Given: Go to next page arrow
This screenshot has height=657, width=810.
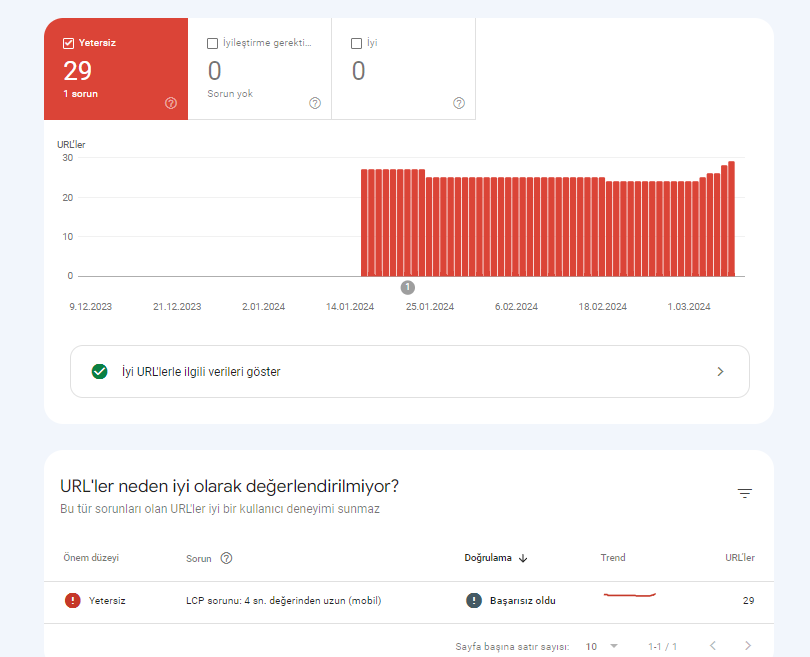Looking at the screenshot, I should 747,646.
